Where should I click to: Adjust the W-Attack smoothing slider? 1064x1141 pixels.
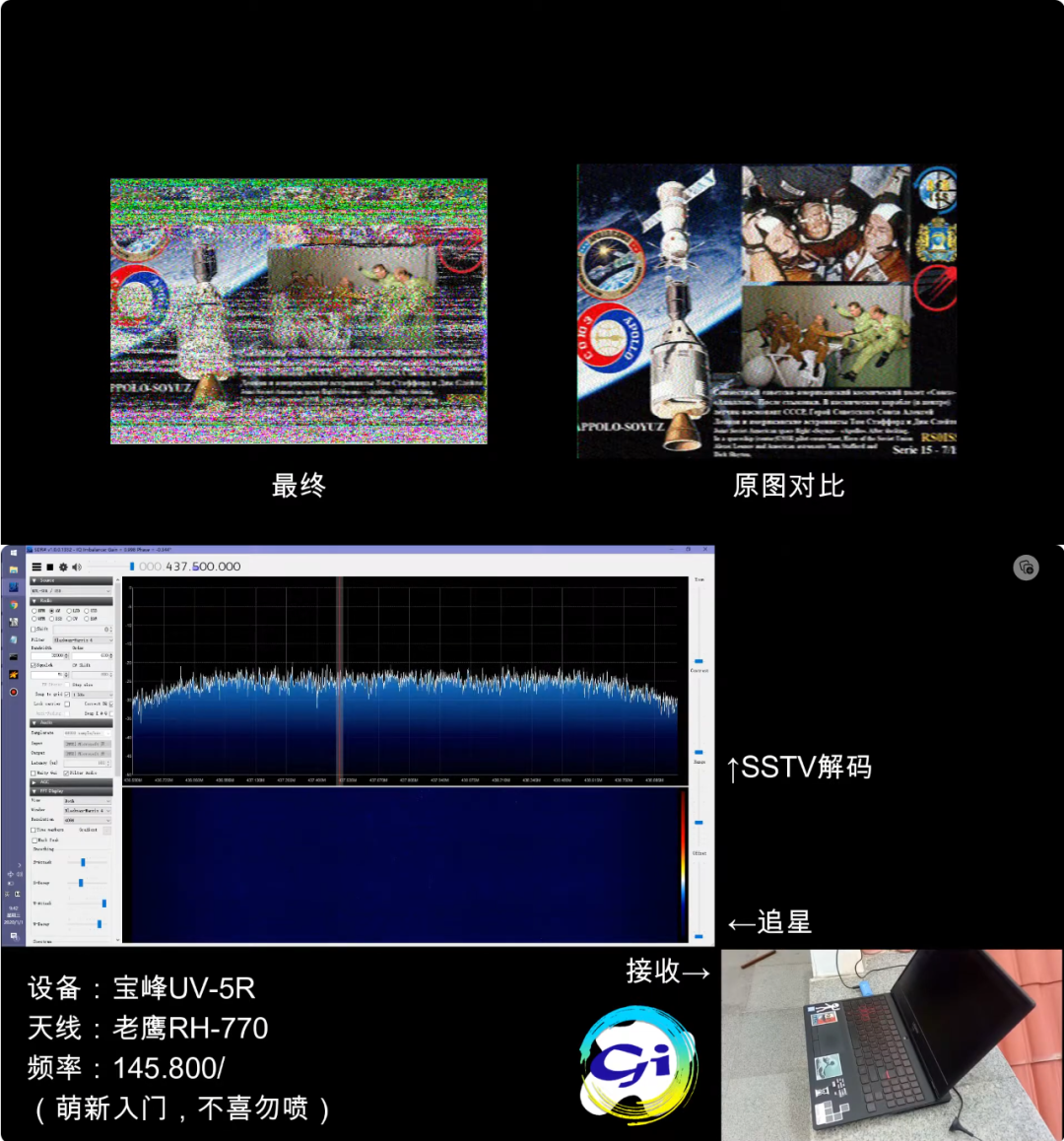(88, 904)
